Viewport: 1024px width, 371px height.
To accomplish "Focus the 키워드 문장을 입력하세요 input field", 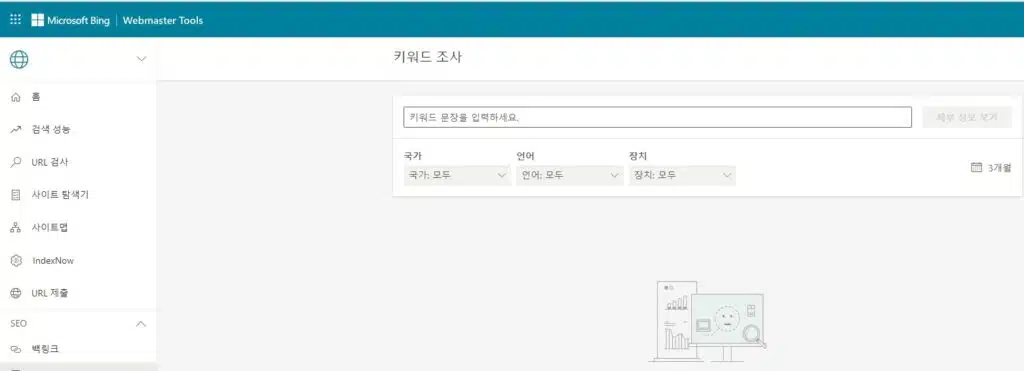I will pos(657,118).
